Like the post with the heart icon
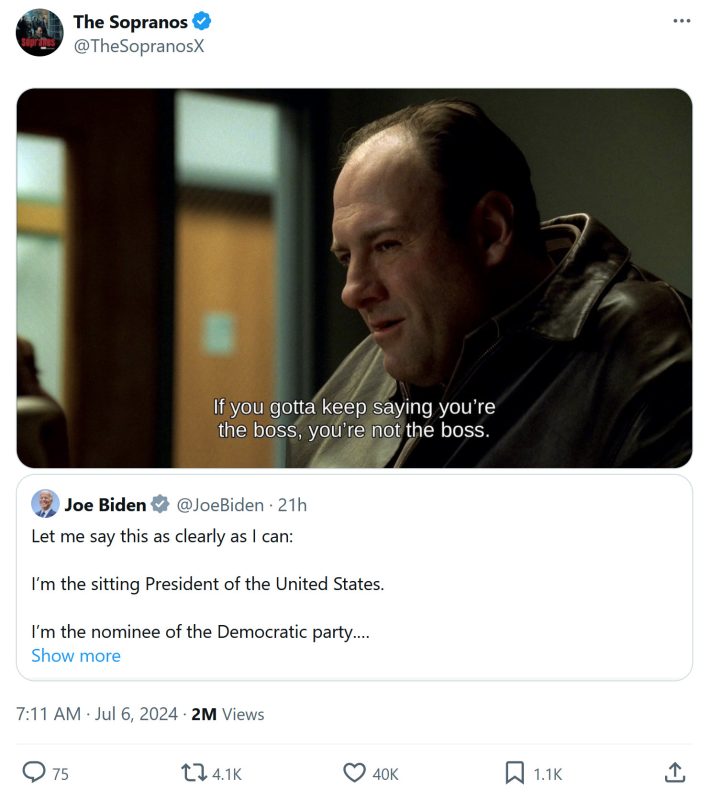Screen dimensions: 710x800 tap(354, 772)
